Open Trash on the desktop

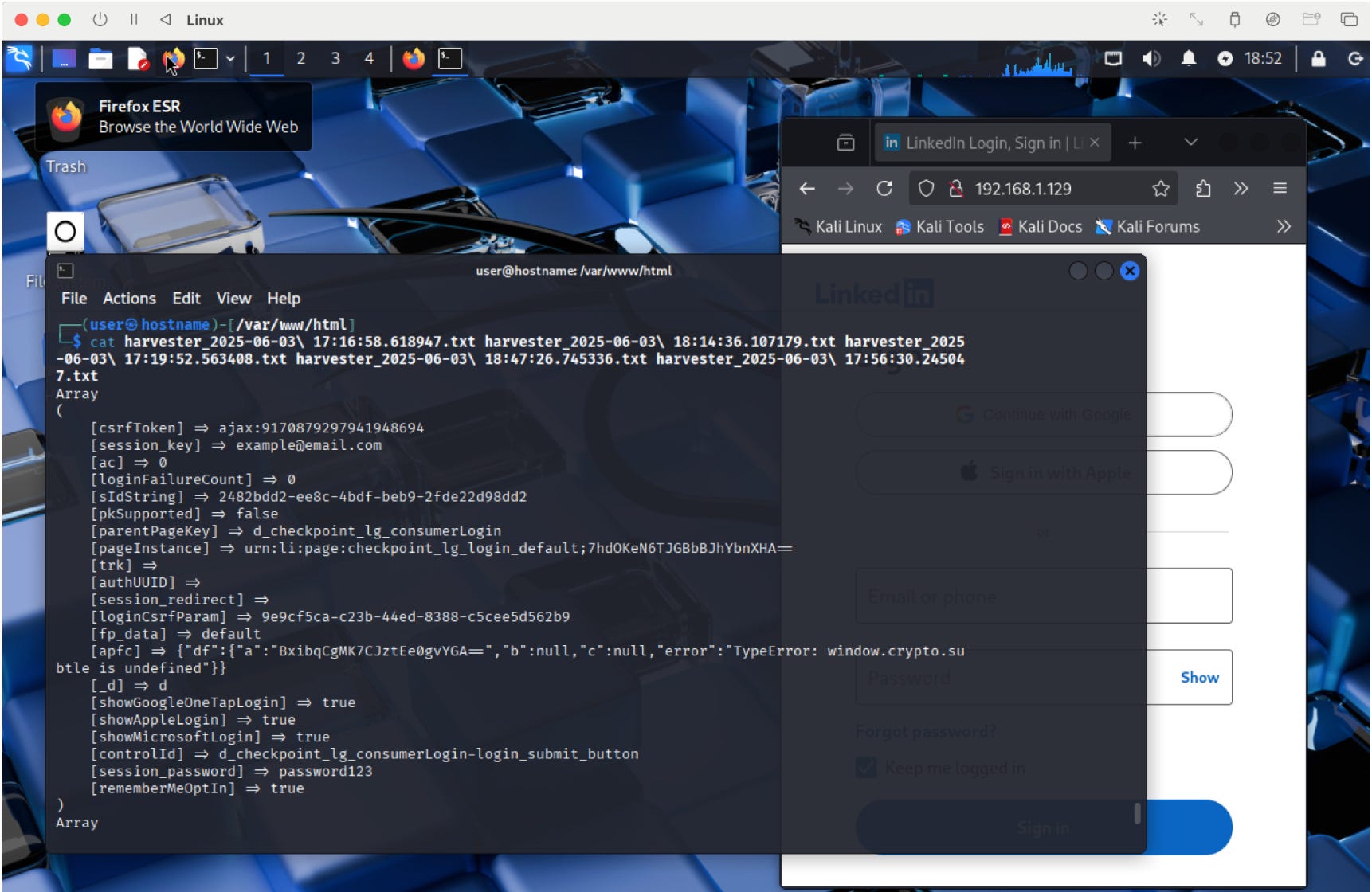pyautogui.click(x=66, y=166)
